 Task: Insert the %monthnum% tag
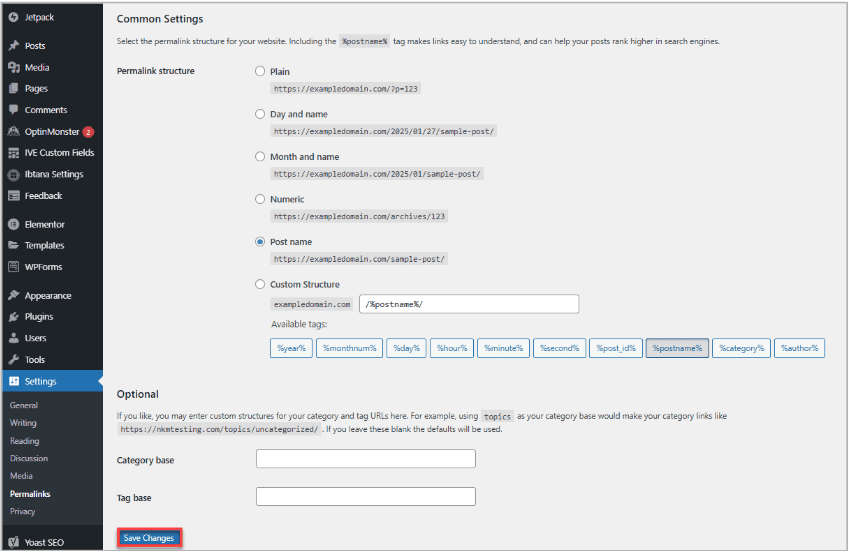click(x=349, y=348)
